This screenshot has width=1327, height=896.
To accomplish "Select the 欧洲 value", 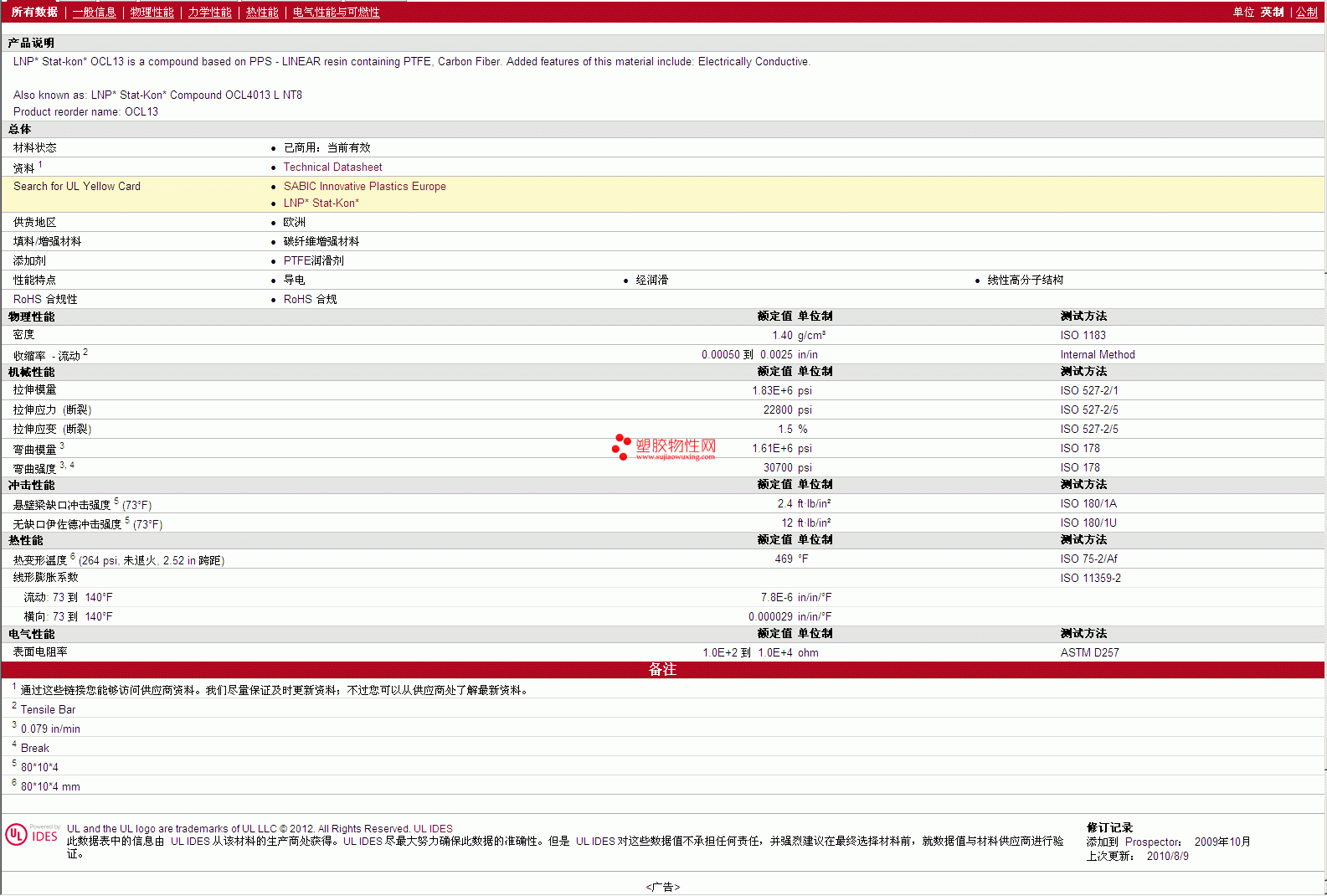I will click(x=294, y=222).
